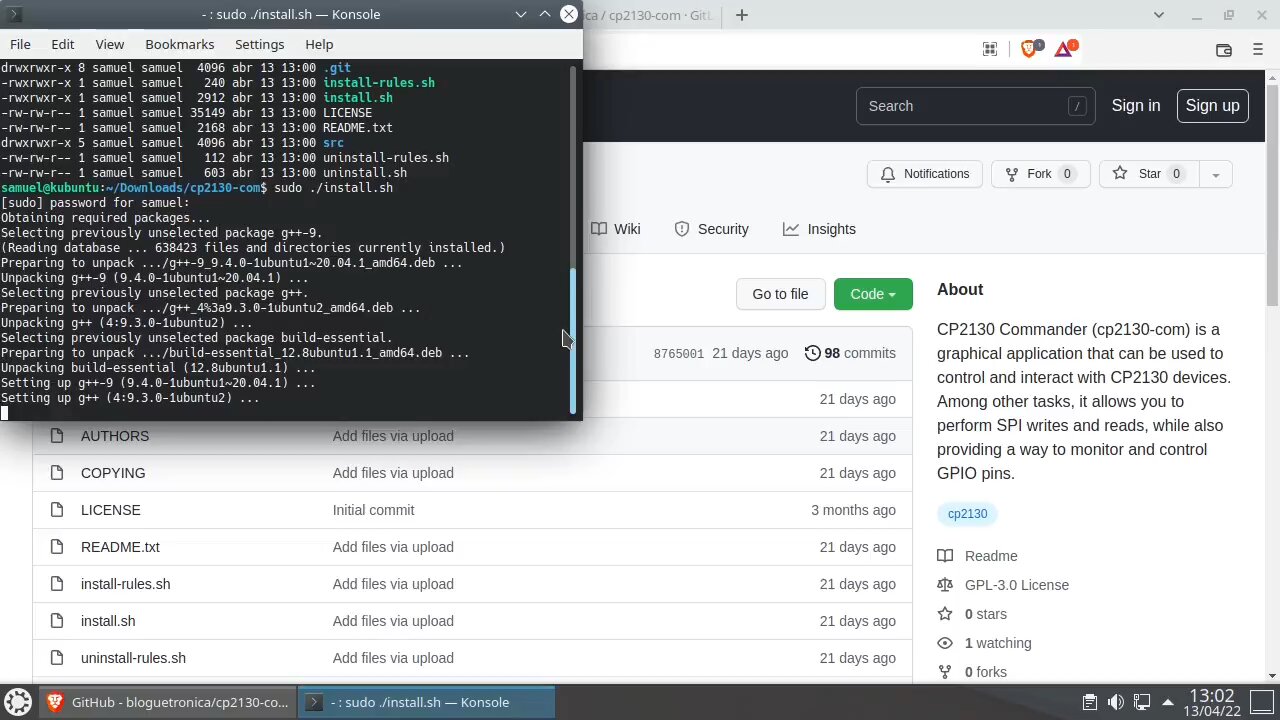The width and height of the screenshot is (1280, 720).
Task: Click the book icon beside Readme
Action: [945, 556]
